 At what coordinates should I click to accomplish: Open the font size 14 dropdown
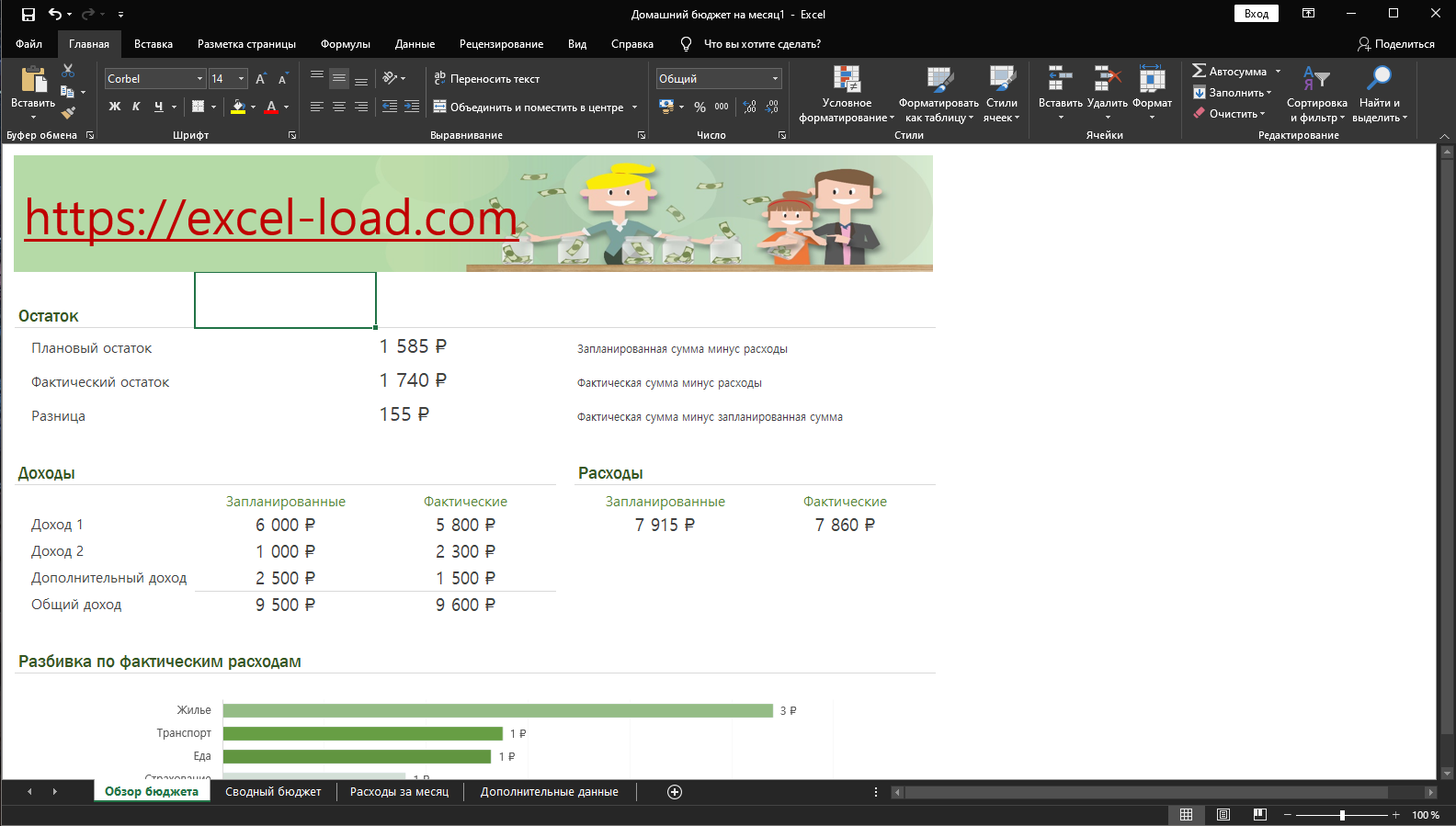(242, 79)
